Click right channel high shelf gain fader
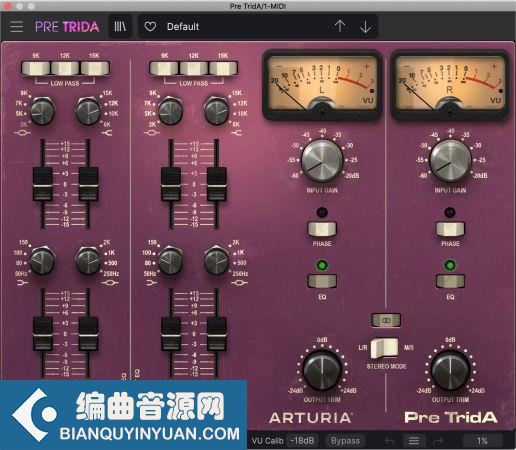 (x=217, y=184)
